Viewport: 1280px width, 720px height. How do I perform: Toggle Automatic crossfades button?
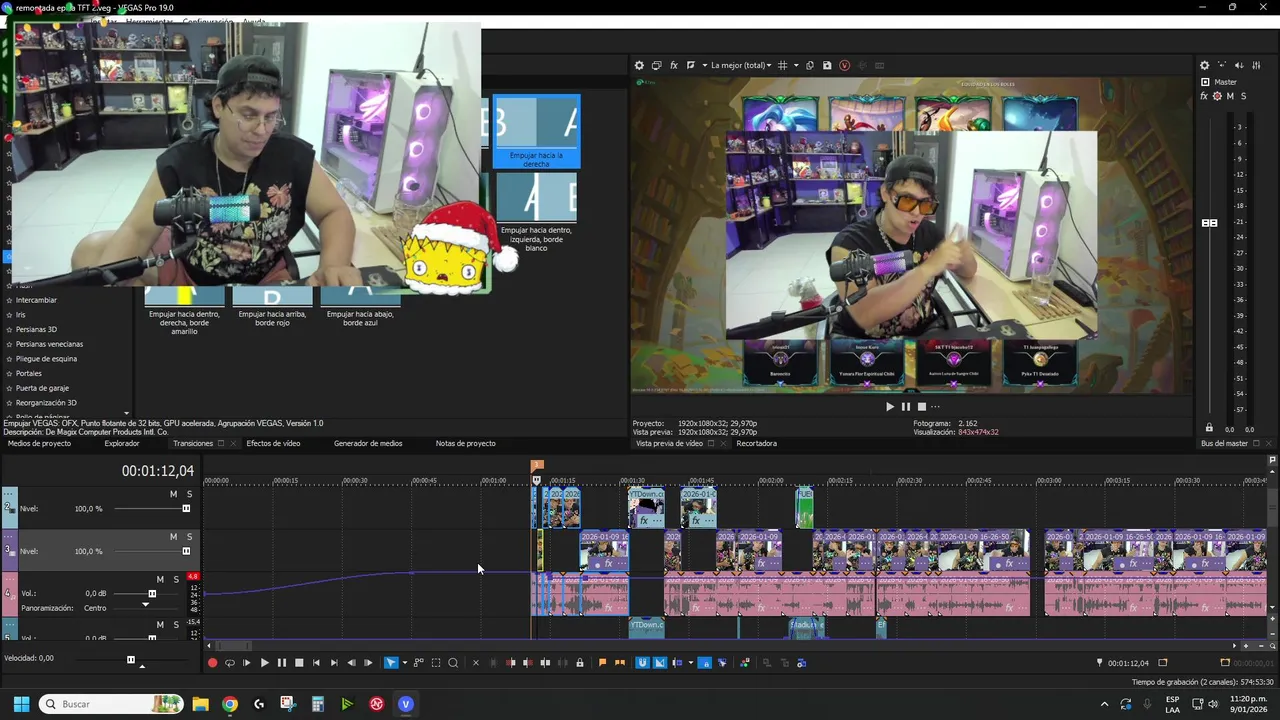[x=659, y=663]
